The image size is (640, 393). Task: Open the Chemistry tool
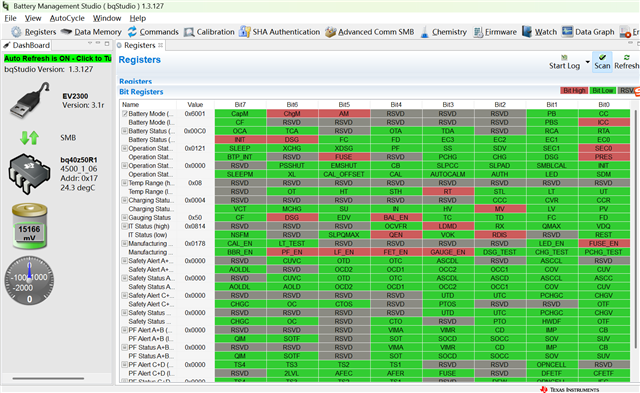pyautogui.click(x=443, y=32)
